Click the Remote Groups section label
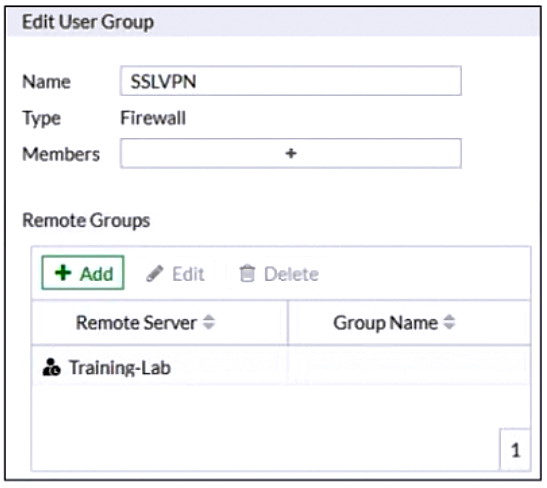Viewport: 547px width, 488px height. tap(86, 221)
